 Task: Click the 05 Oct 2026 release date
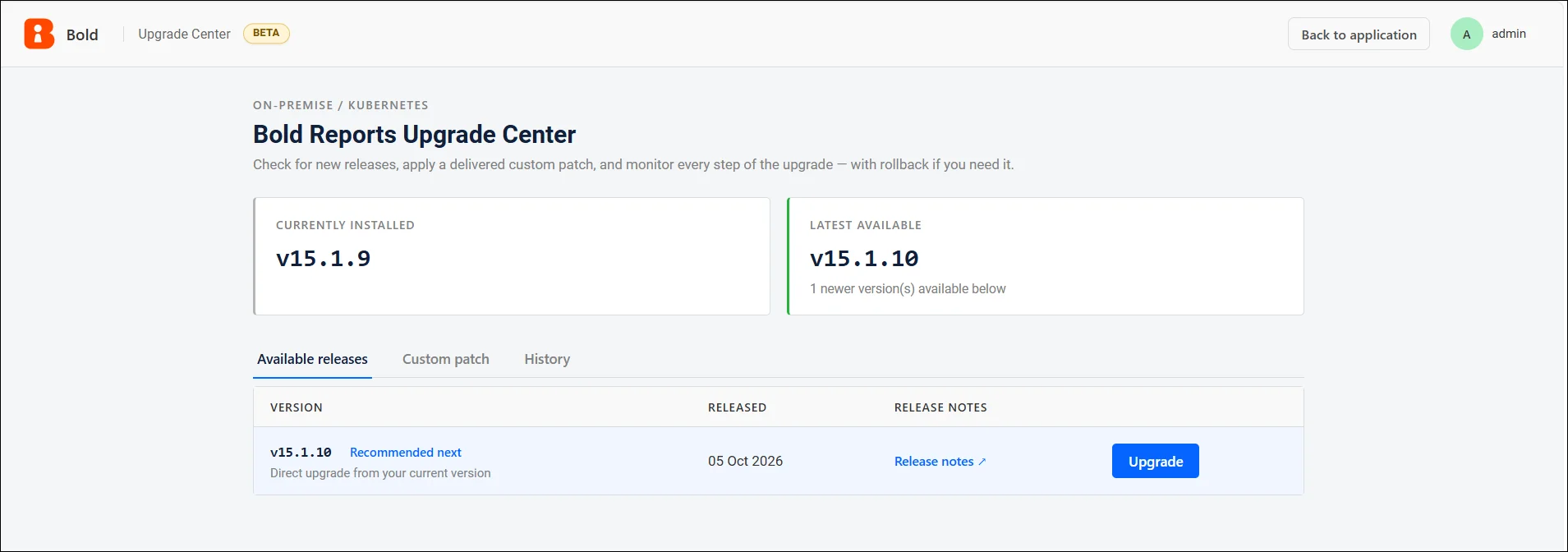(745, 461)
